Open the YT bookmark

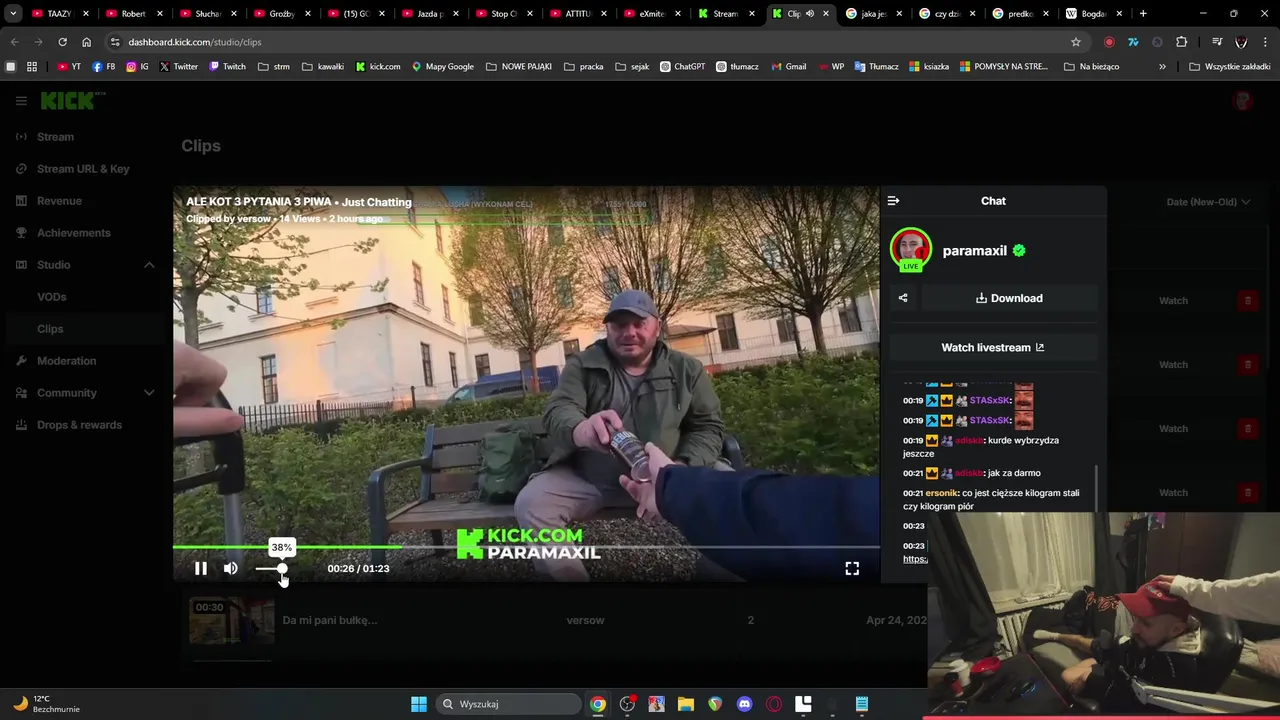click(x=69, y=67)
